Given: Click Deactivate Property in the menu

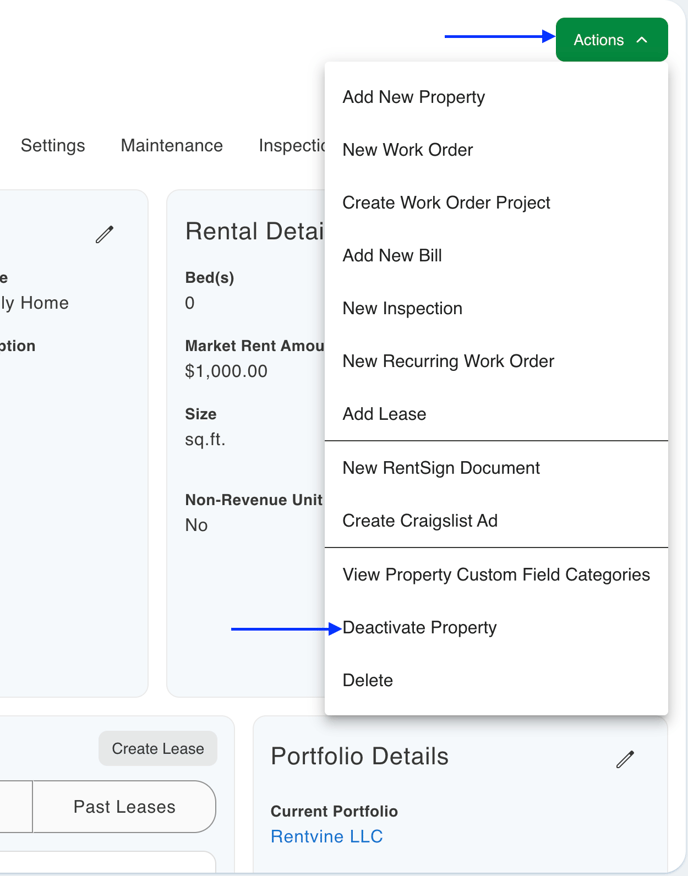Looking at the screenshot, I should point(419,628).
